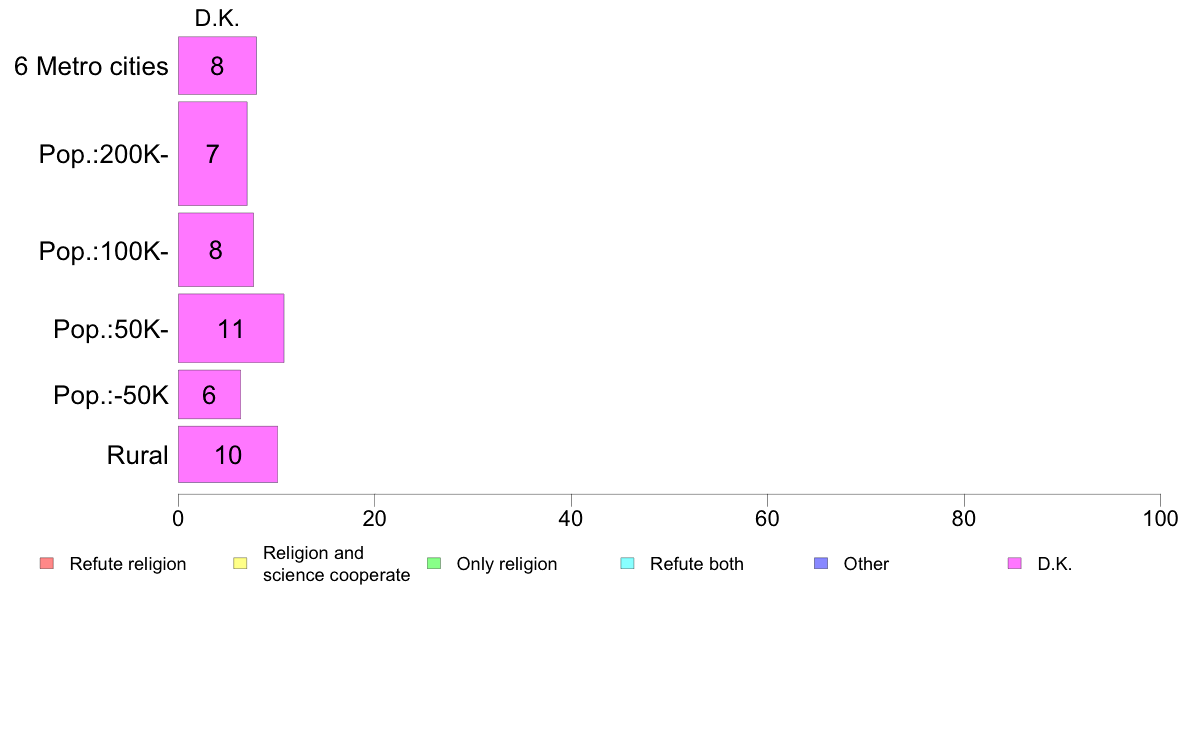Select the Pop.:50K- bar showing 11
1188x736 pixels.
tap(231, 328)
